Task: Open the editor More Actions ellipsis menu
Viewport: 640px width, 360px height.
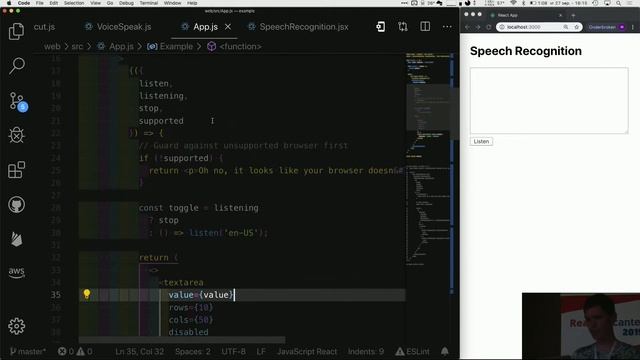Action: pyautogui.click(x=447, y=27)
